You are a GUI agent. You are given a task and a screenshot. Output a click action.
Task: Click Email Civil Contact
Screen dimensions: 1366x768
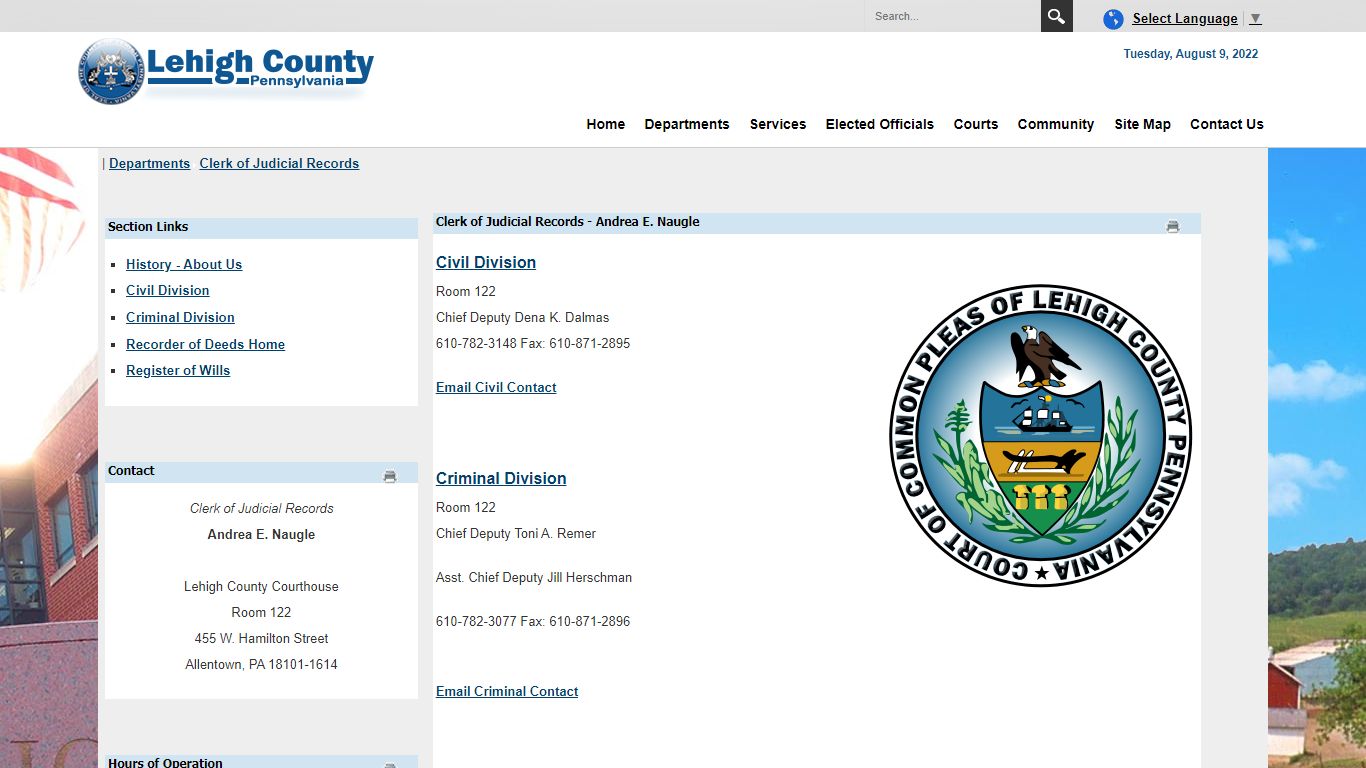coord(496,387)
